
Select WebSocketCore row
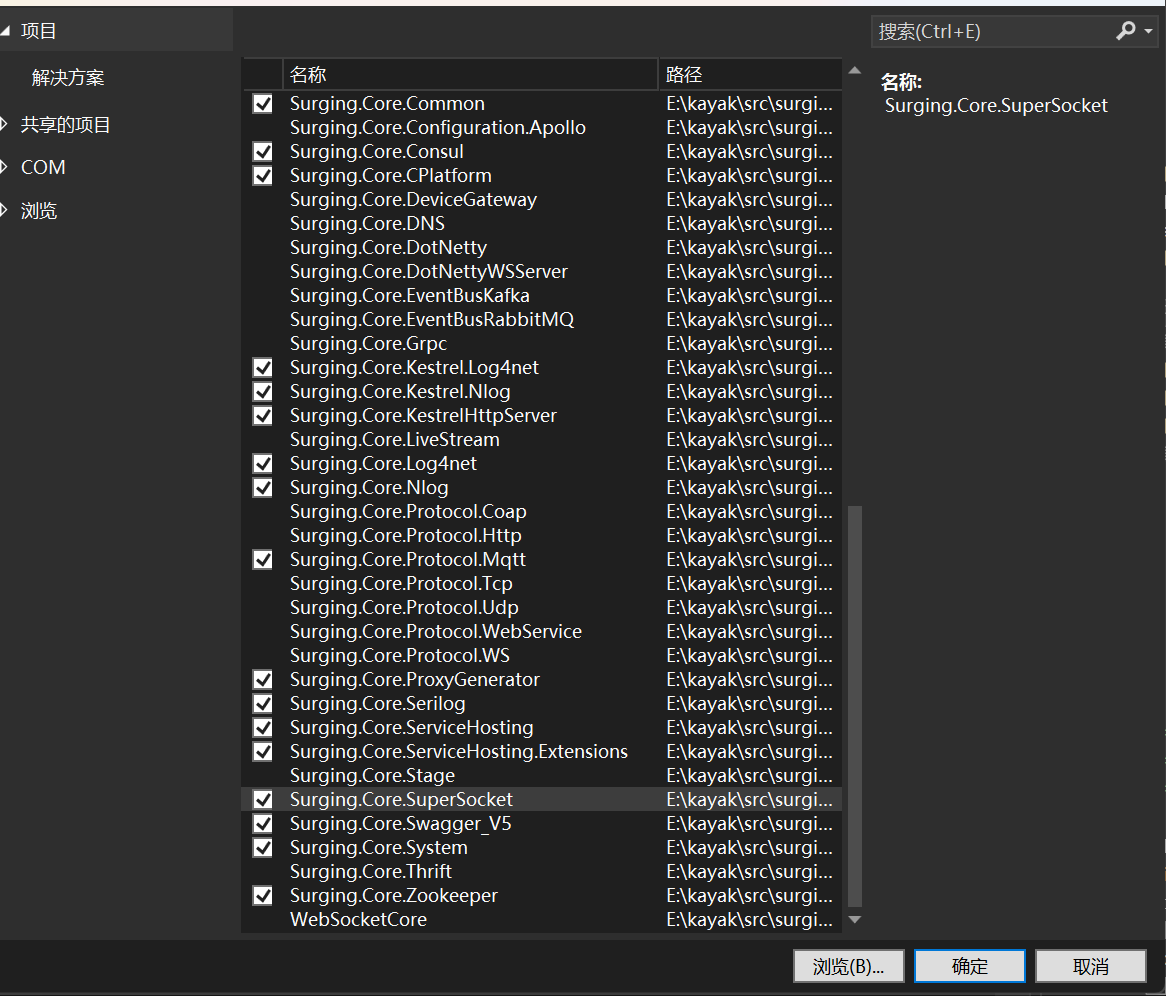[542, 919]
